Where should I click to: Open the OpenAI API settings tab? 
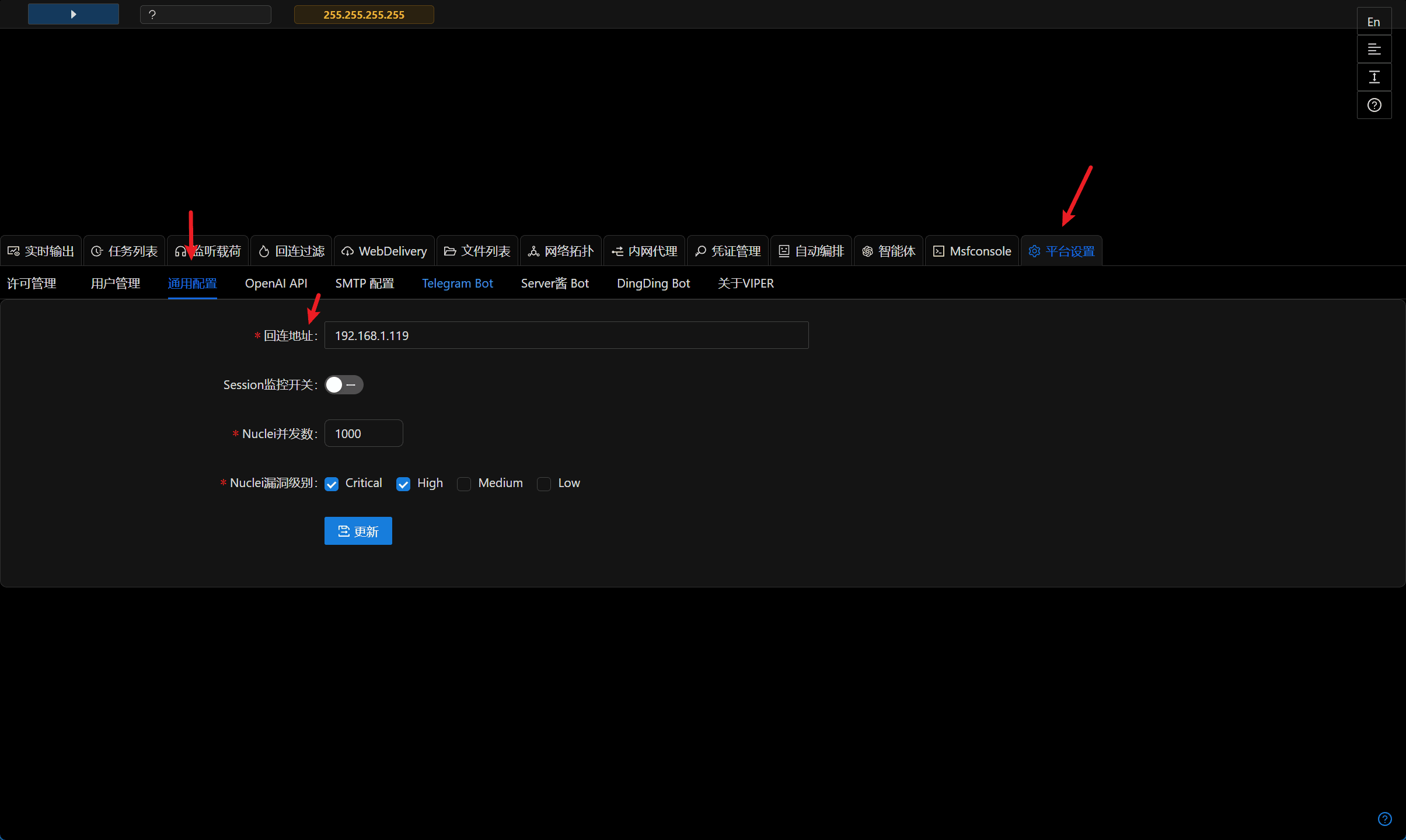pos(275,283)
